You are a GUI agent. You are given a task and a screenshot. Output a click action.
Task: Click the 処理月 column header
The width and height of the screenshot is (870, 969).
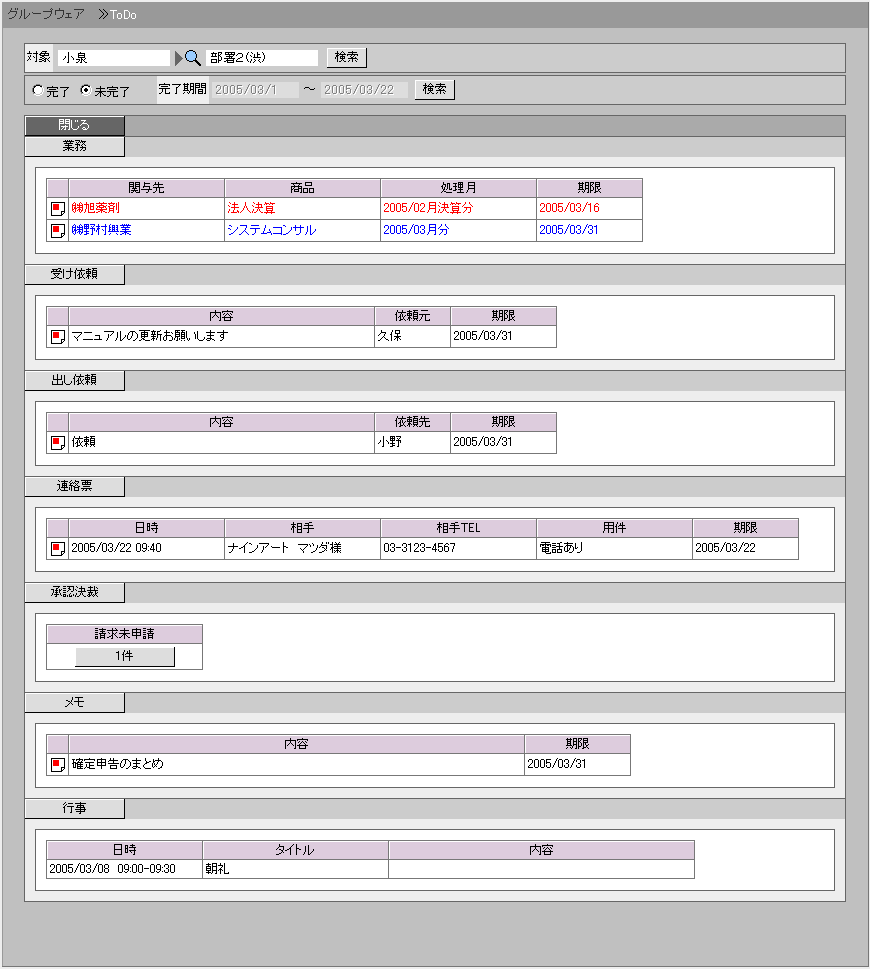(x=458, y=188)
